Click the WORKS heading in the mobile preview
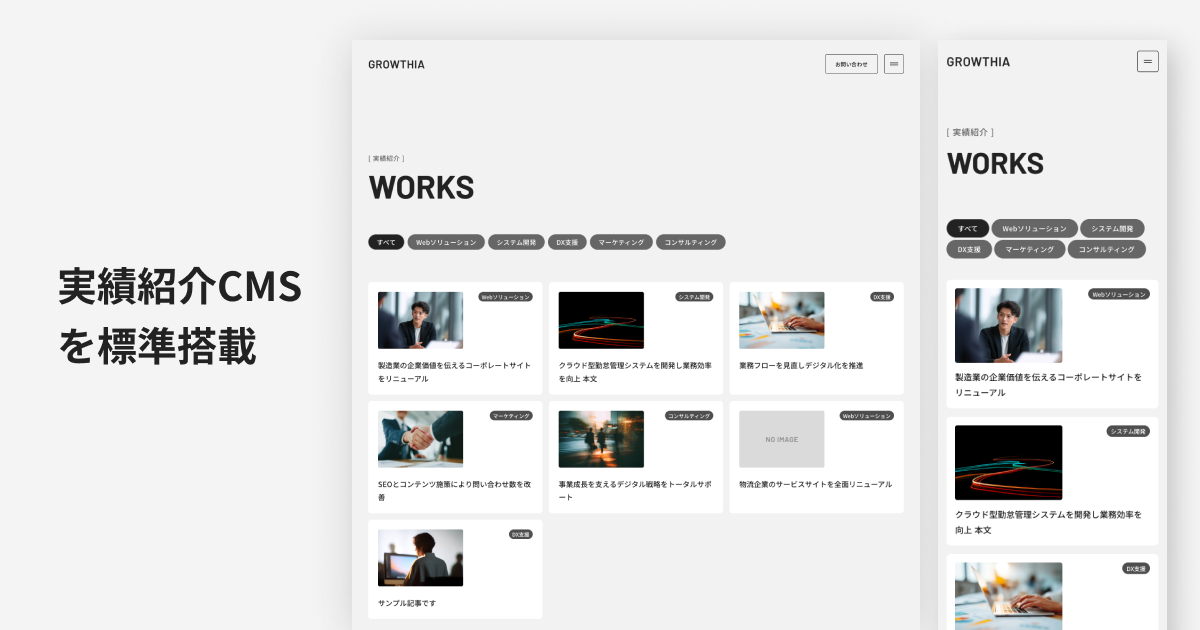Screen dimensions: 1200x630 (995, 164)
